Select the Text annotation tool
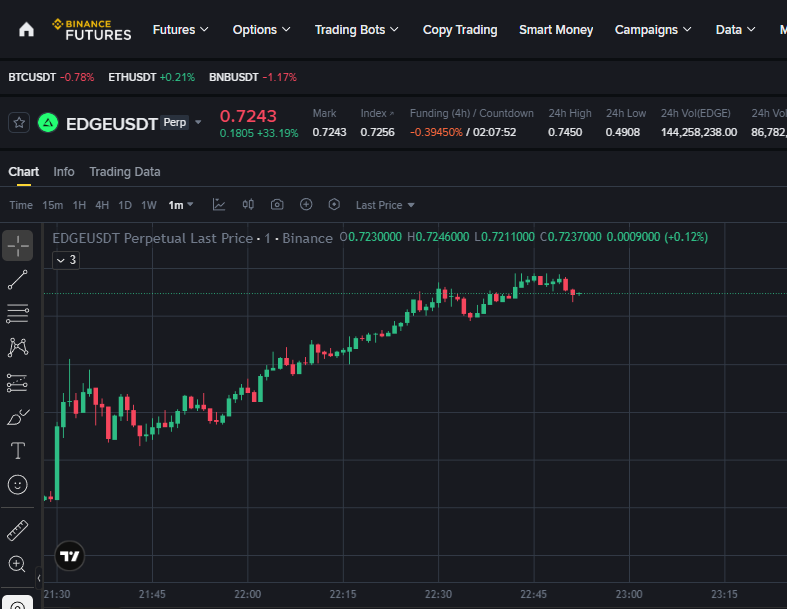Image resolution: width=787 pixels, height=609 pixels. (18, 450)
